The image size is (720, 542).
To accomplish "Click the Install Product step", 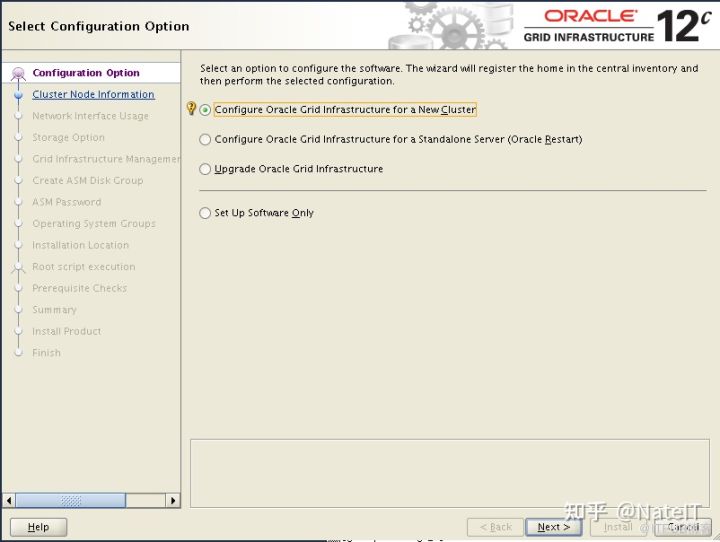I will click(x=67, y=332).
